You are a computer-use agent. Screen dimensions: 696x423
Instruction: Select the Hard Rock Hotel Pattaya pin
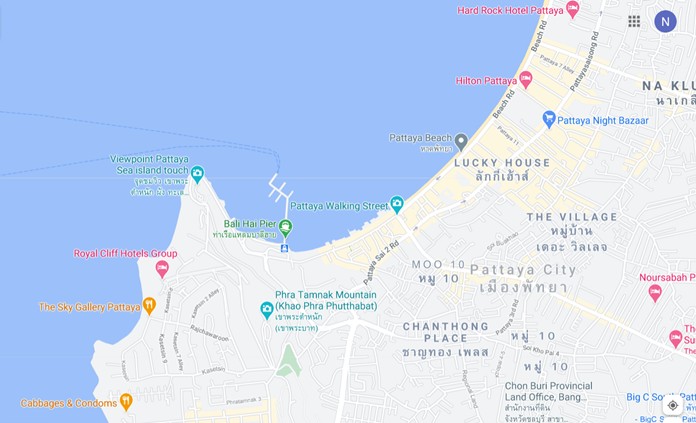[x=573, y=9]
